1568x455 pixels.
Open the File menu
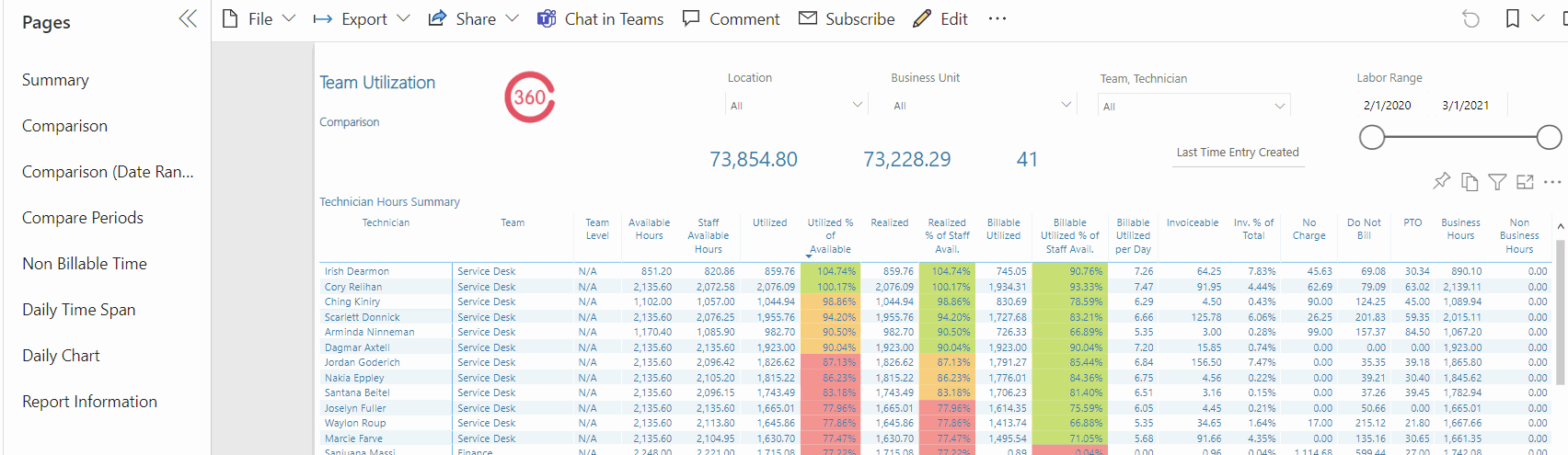pyautogui.click(x=259, y=19)
